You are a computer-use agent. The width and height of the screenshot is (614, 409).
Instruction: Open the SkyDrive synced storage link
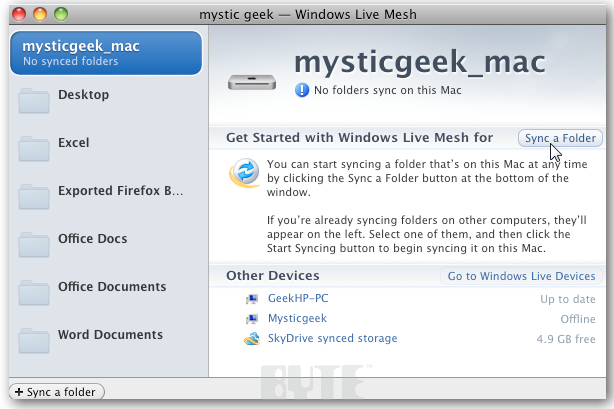[332, 339]
